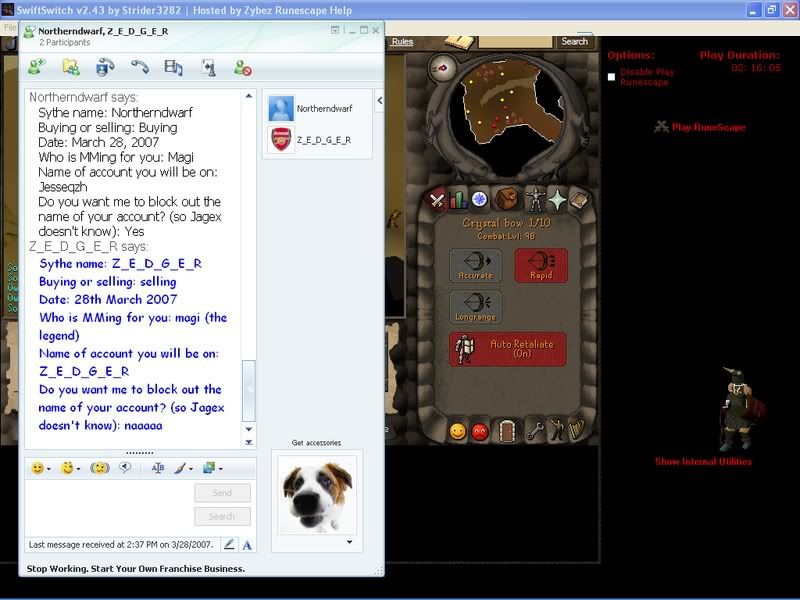The width and height of the screenshot is (800, 600).
Task: Click the search field above the minimap
Action: pos(515,41)
